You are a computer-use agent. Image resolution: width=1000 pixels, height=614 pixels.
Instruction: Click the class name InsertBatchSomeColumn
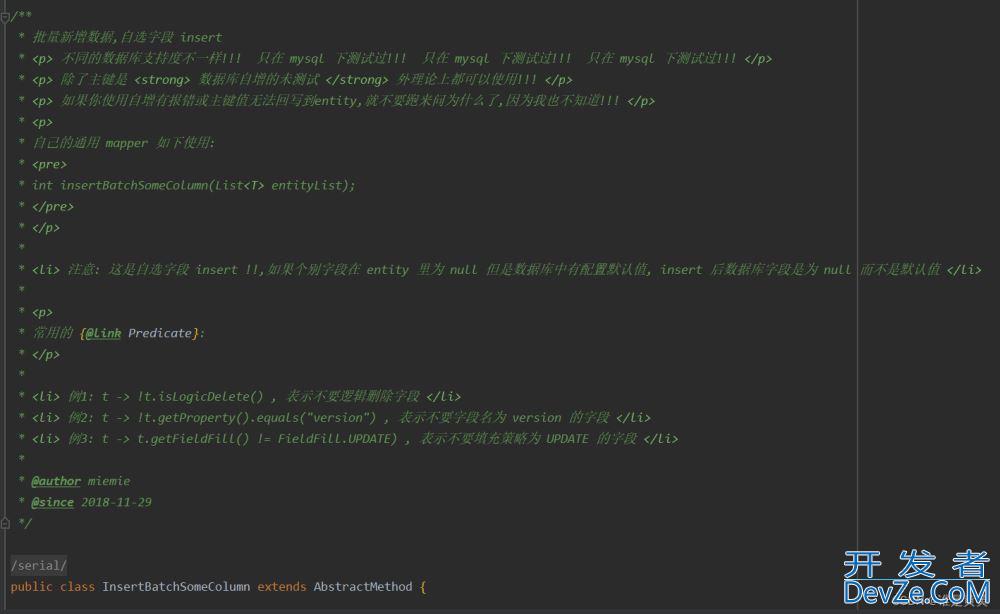pos(176,587)
